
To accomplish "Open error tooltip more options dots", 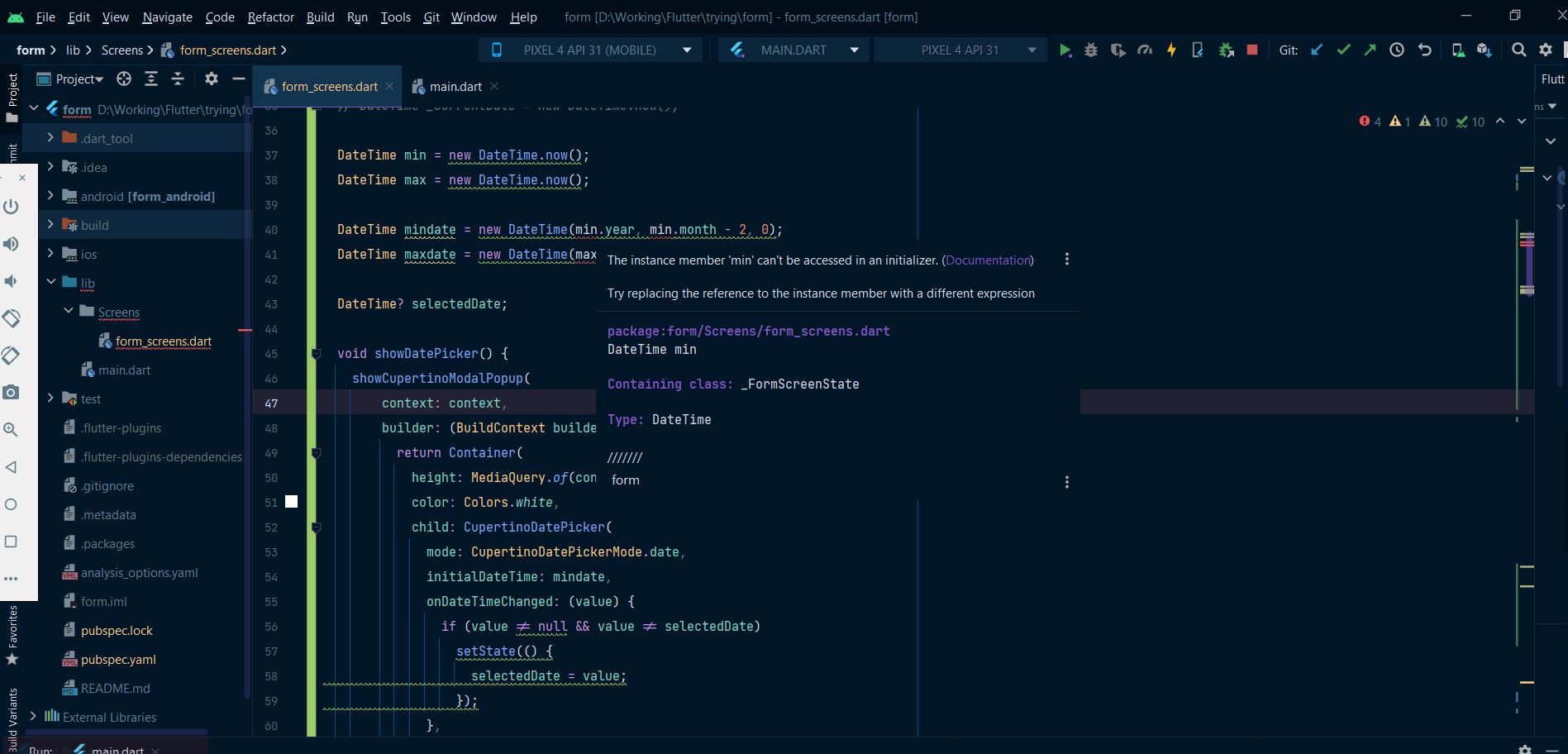I will pyautogui.click(x=1067, y=260).
